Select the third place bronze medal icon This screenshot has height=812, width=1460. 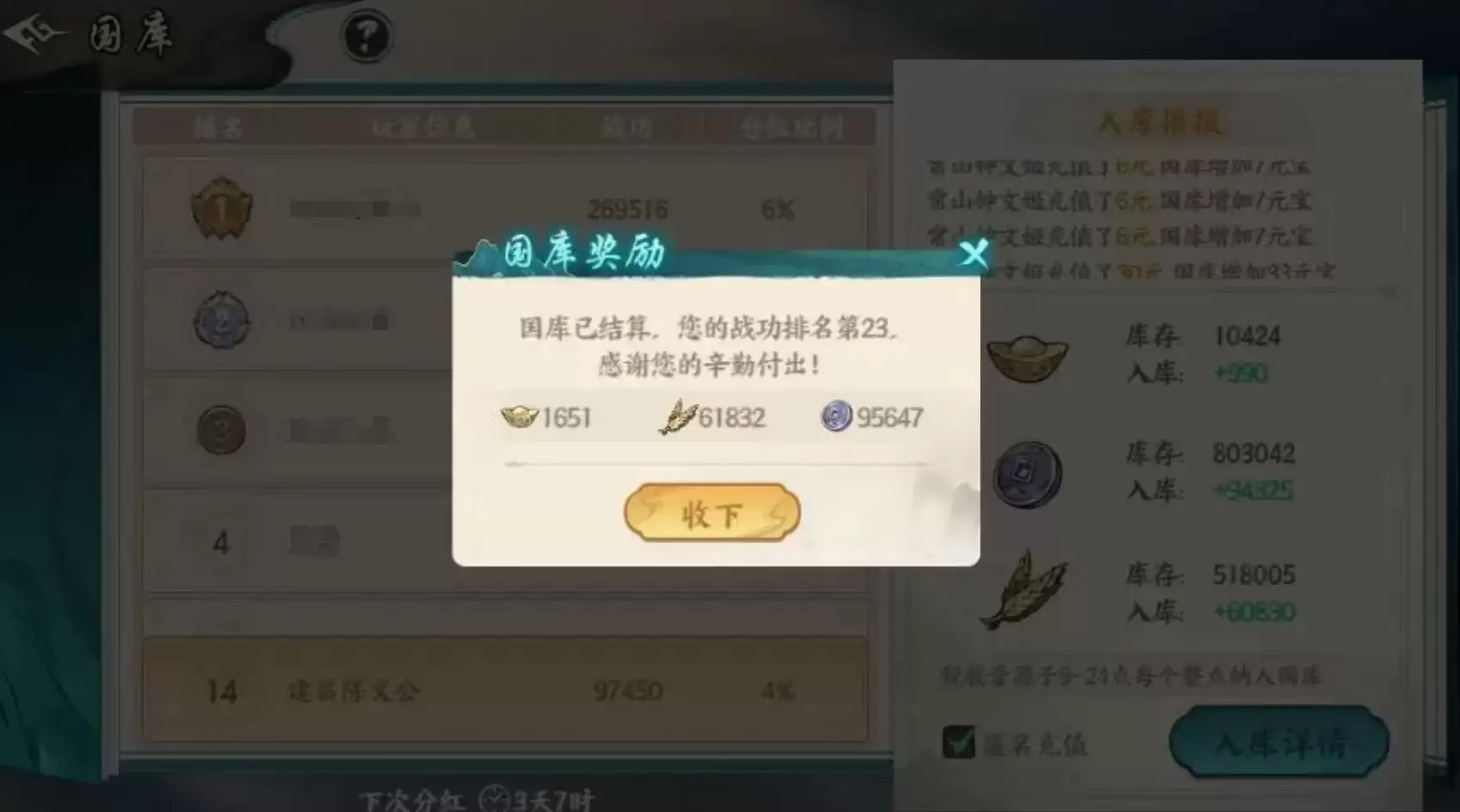(x=221, y=429)
